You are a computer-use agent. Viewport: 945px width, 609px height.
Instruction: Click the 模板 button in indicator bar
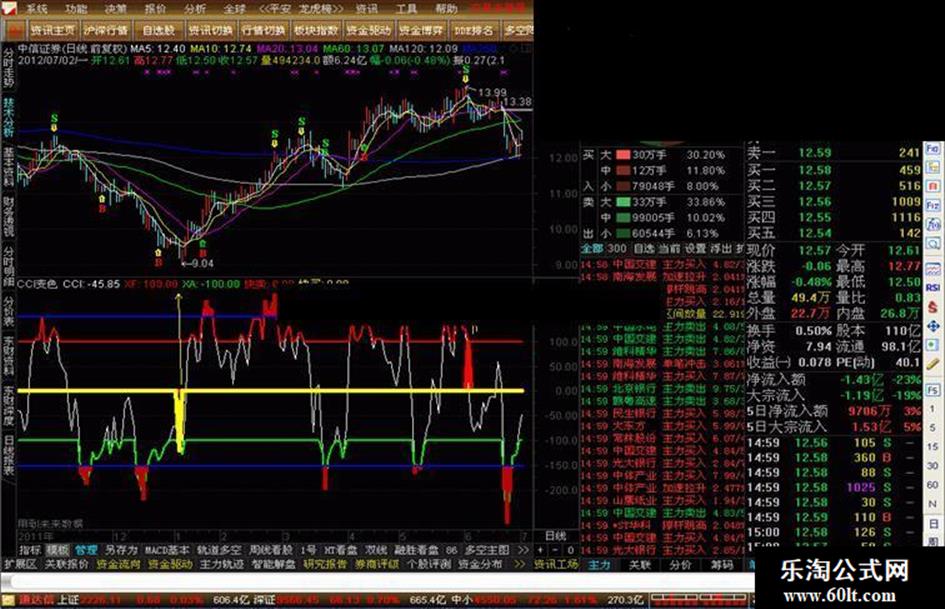58,550
